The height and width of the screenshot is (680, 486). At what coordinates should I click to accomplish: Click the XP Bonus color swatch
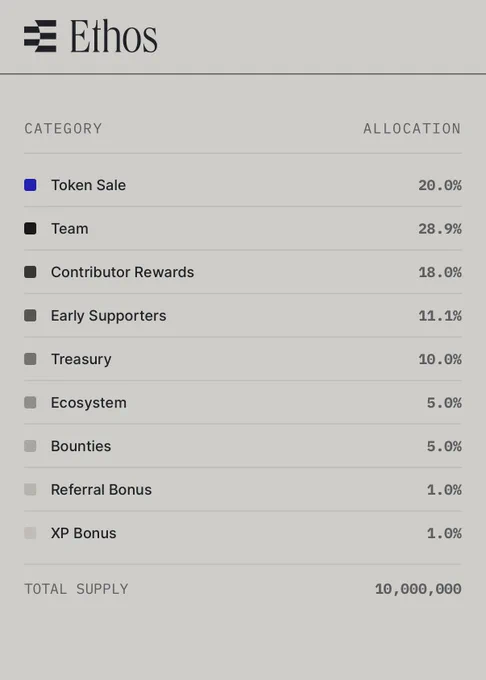(x=30, y=533)
